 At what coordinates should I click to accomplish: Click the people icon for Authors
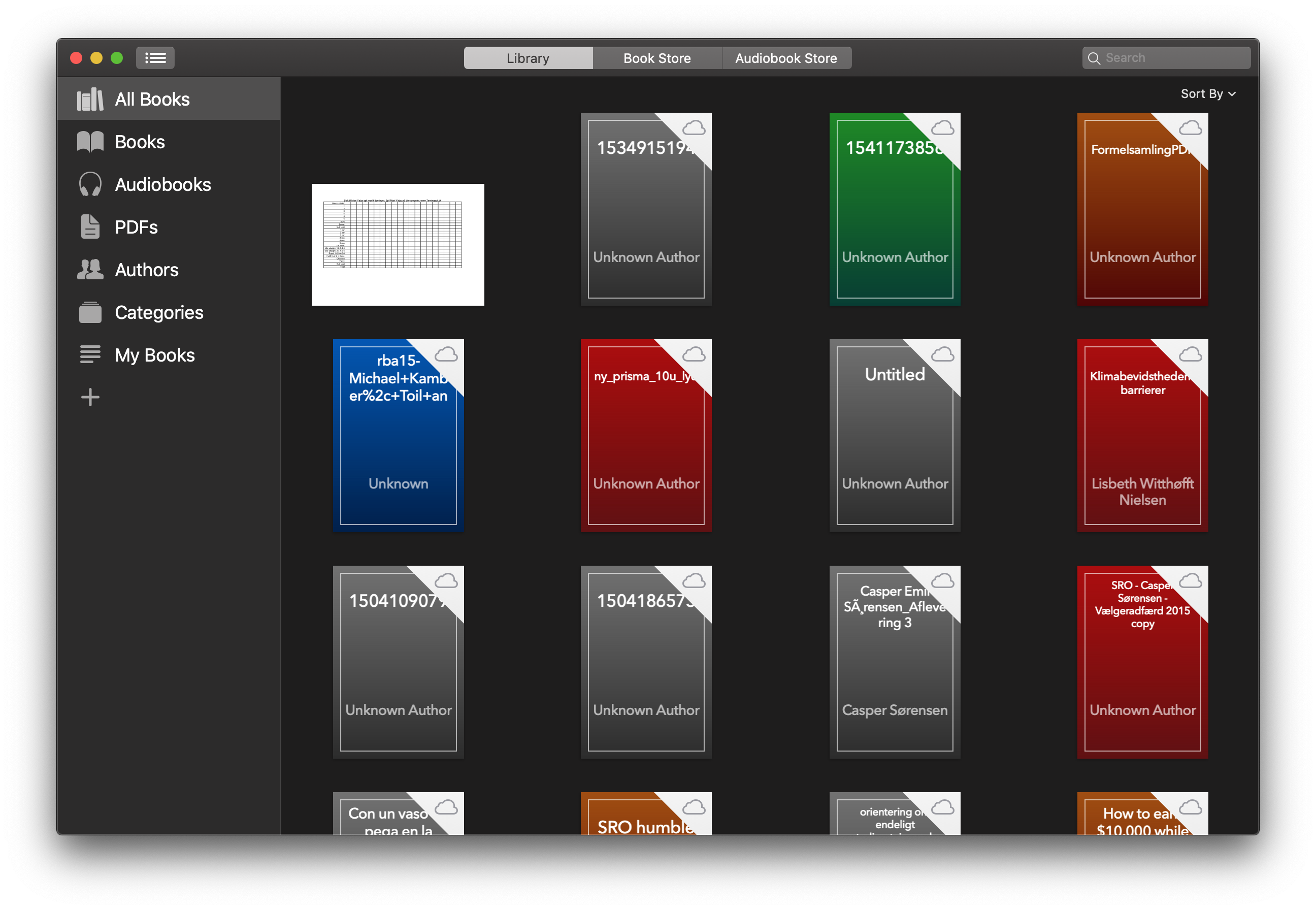90,270
